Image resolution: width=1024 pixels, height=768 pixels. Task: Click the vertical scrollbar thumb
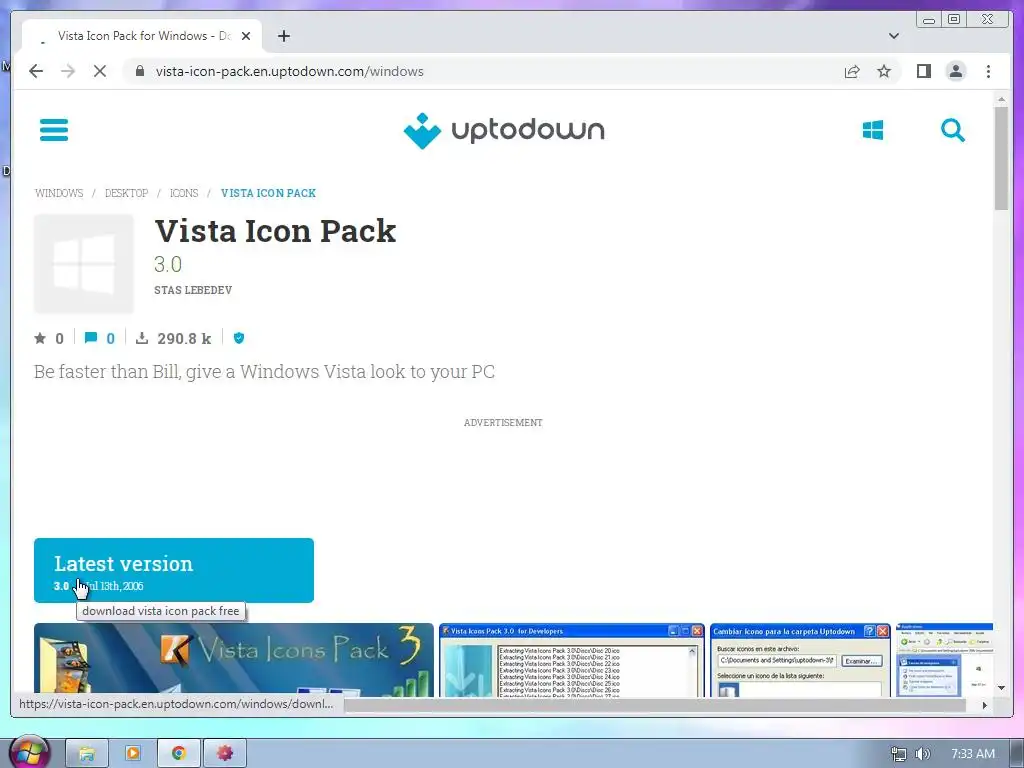click(x=1001, y=158)
